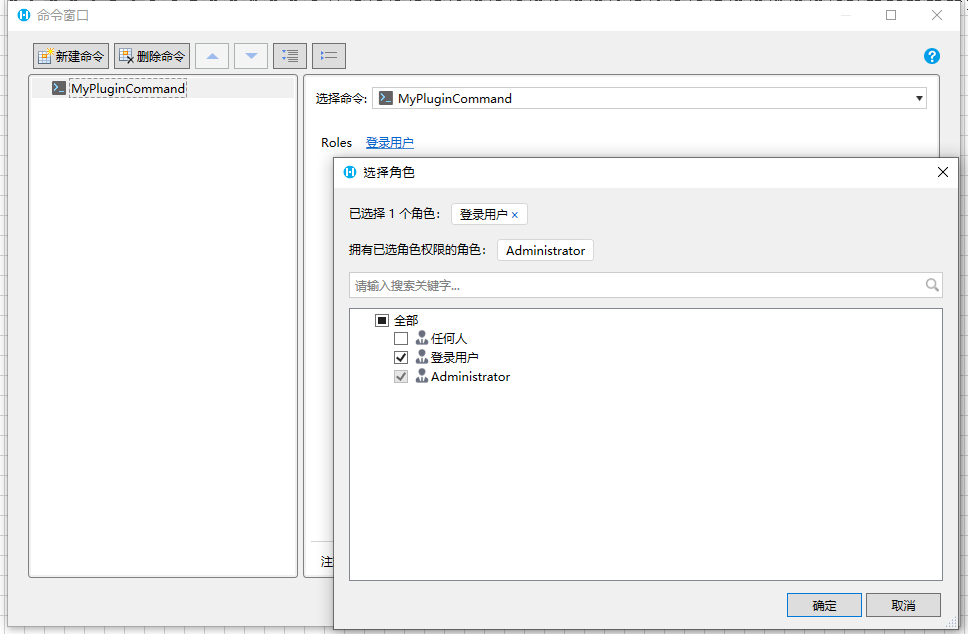This screenshot has height=634, width=968.
Task: Click the 登录用户 link next to Roles
Action: tap(390, 143)
